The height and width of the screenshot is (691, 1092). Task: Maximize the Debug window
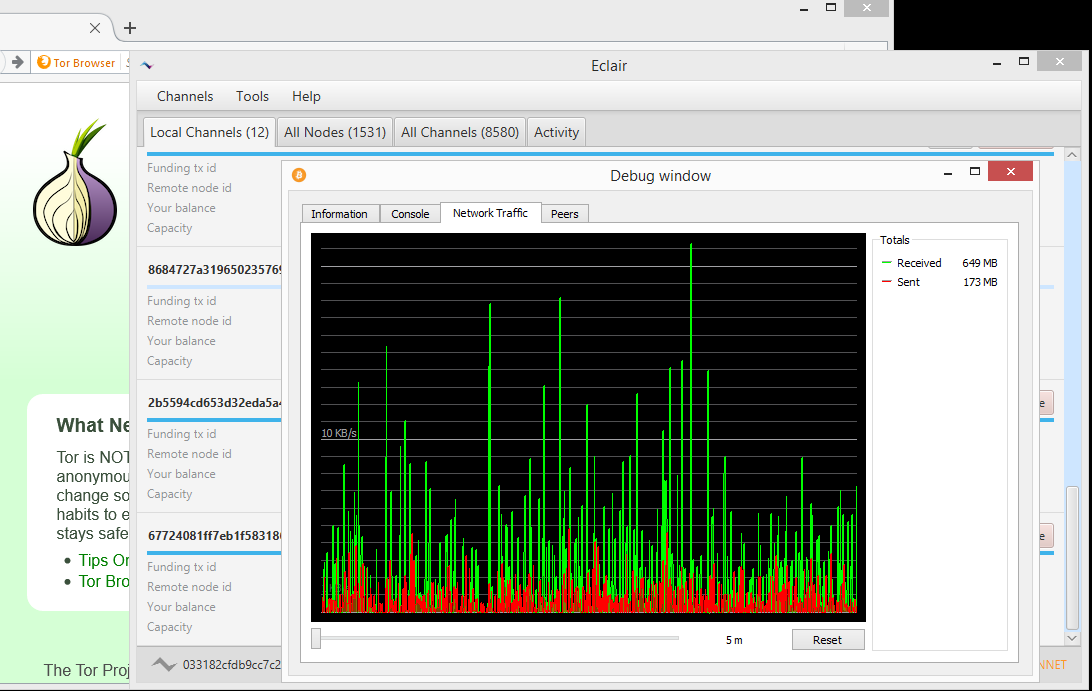tap(975, 171)
